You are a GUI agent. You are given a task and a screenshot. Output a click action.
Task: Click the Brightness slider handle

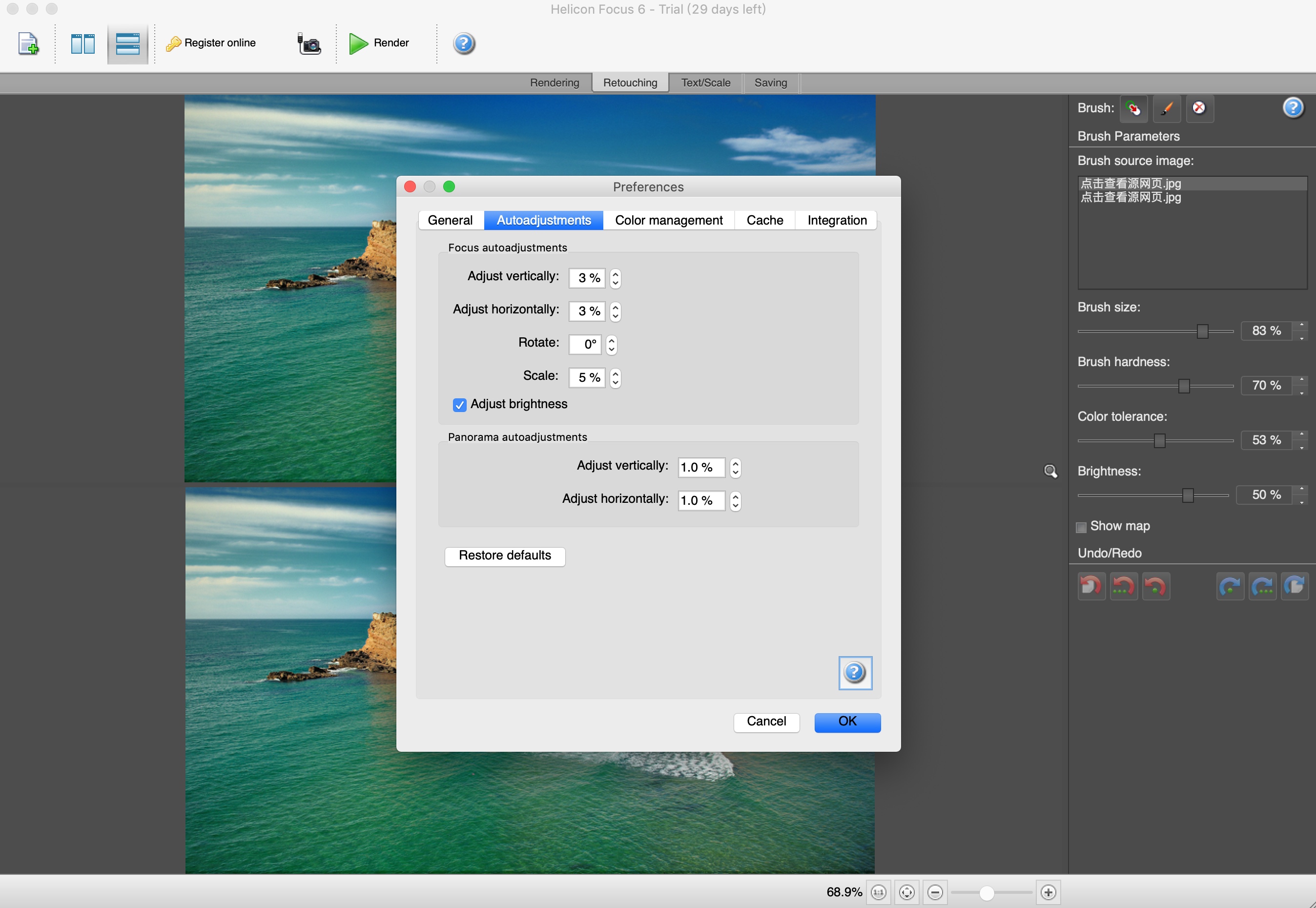pyautogui.click(x=1188, y=495)
